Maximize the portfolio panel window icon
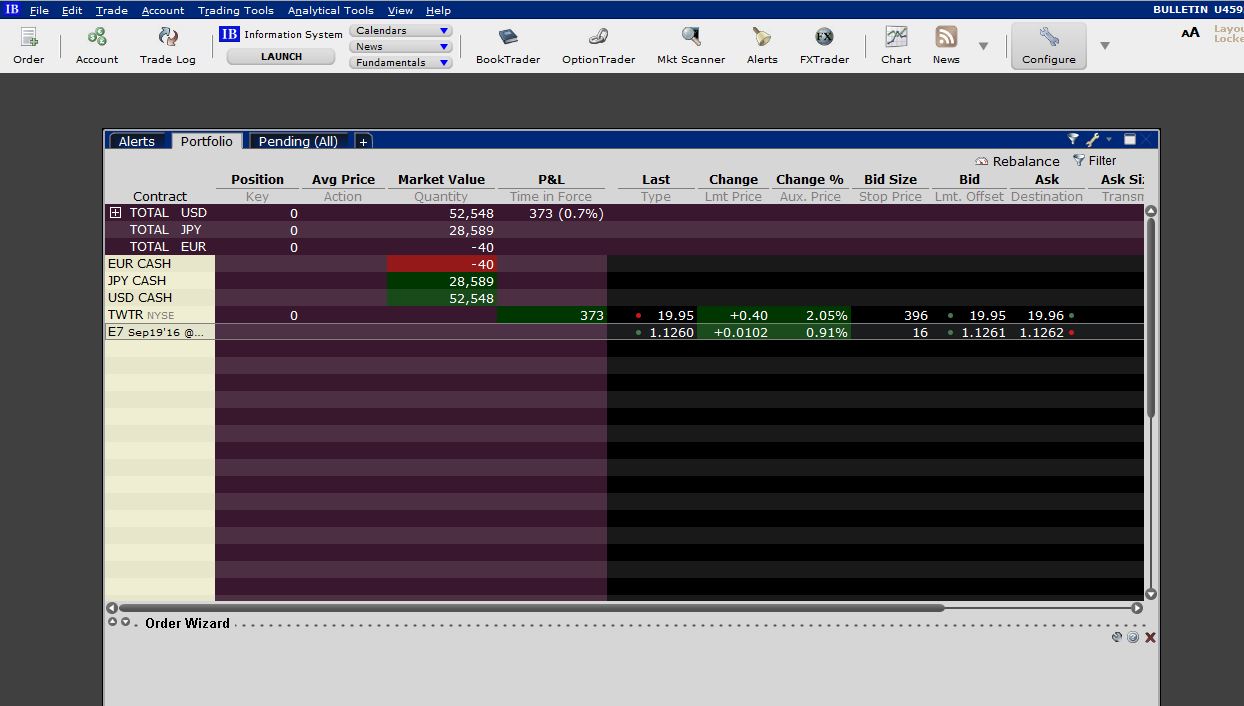The height and width of the screenshot is (706, 1244). (1130, 140)
